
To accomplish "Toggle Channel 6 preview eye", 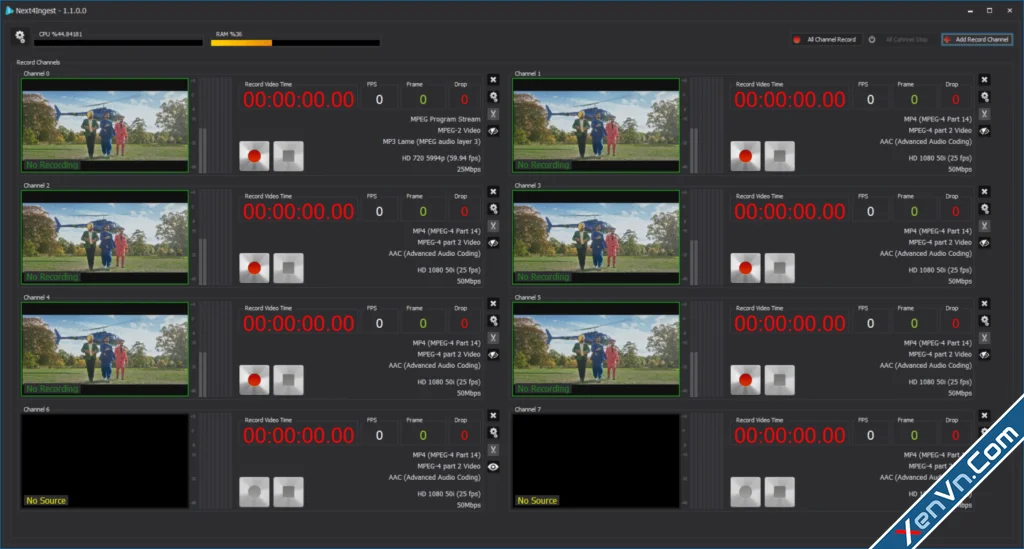I will pyautogui.click(x=493, y=467).
